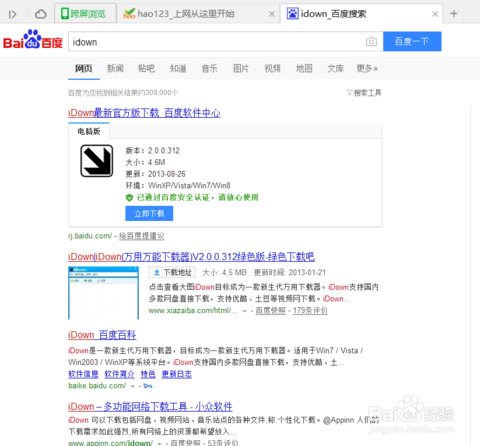Open the 搜索工具 filter
Viewport: 480px width, 446px height.
coord(364,93)
